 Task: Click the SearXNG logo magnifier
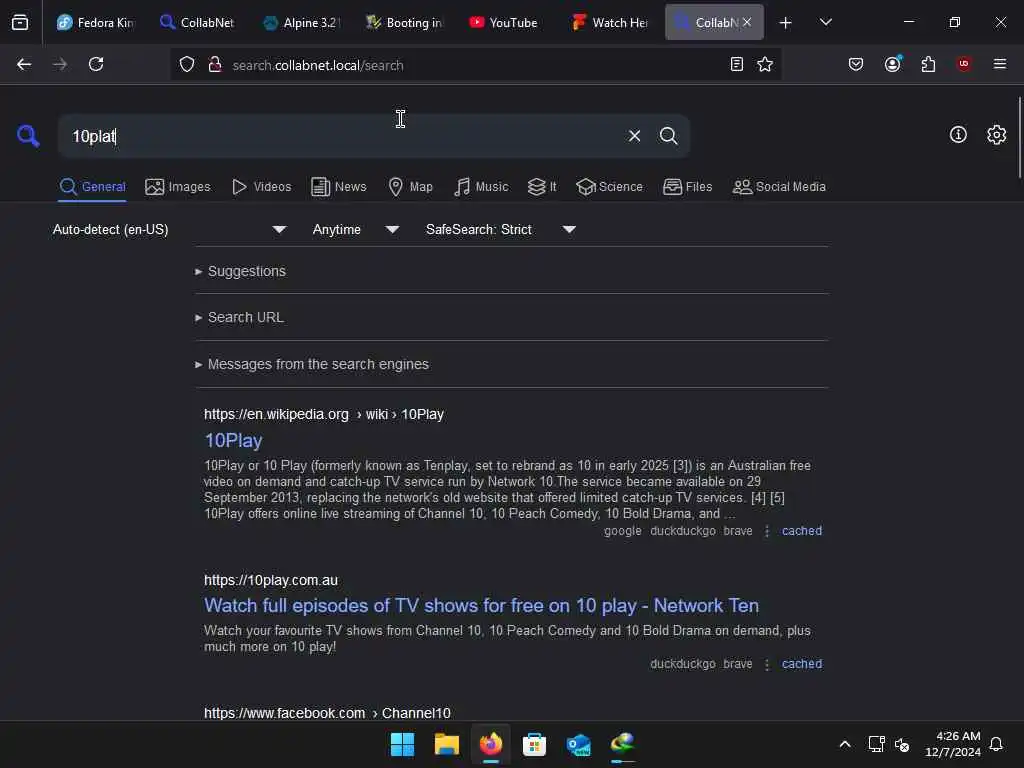click(x=28, y=136)
